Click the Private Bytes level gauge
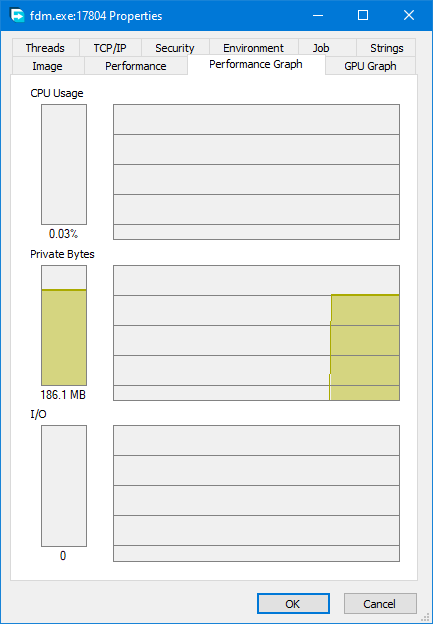 (64, 325)
